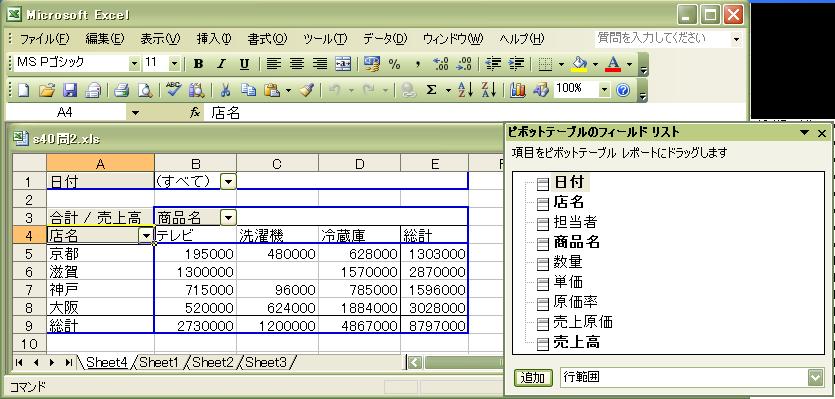Open the name box dropdown arrow

(x=135, y=112)
